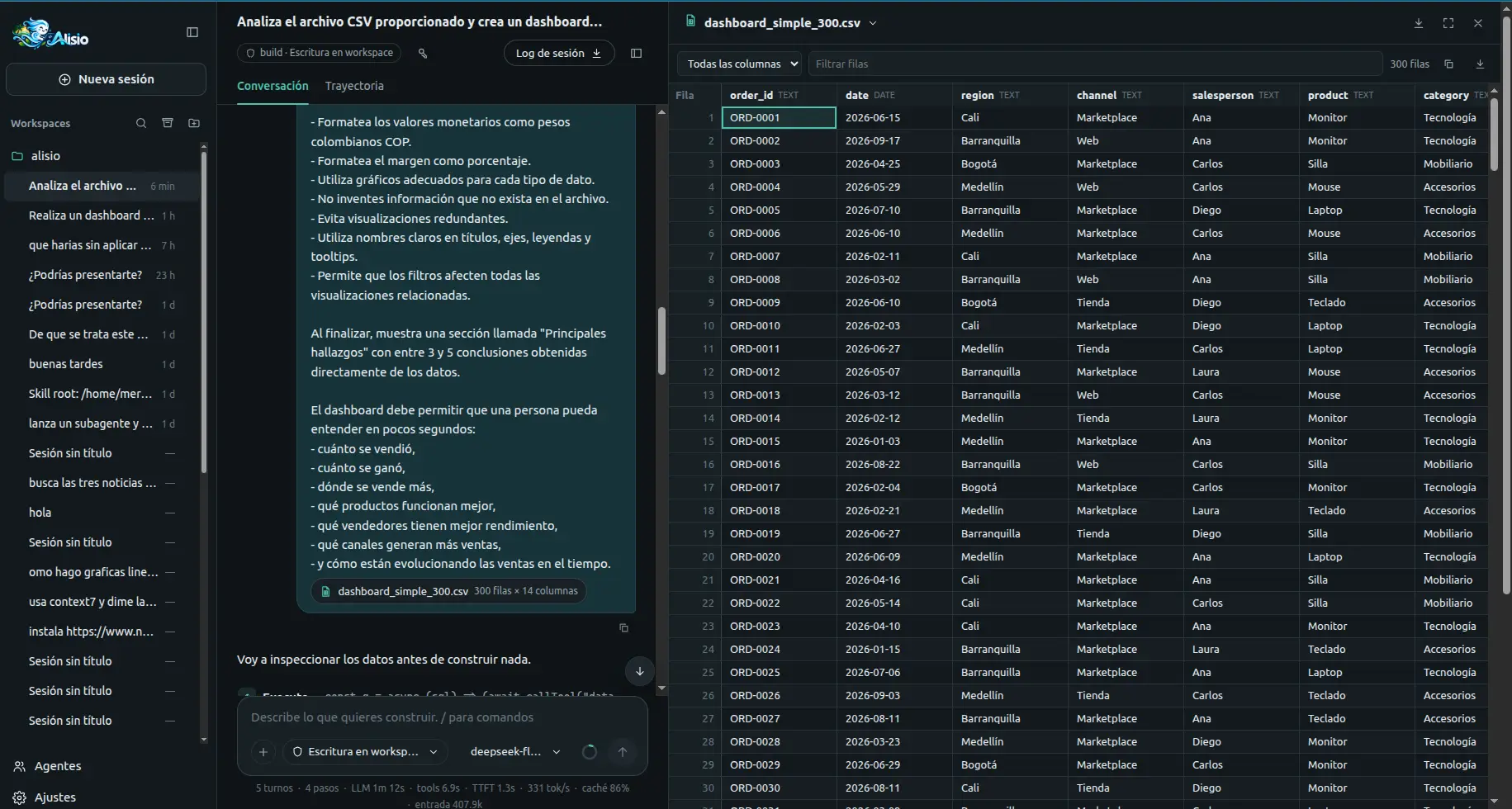1512x809 pixels.
Task: Export filtered rows download icon
Action: coord(1480,64)
